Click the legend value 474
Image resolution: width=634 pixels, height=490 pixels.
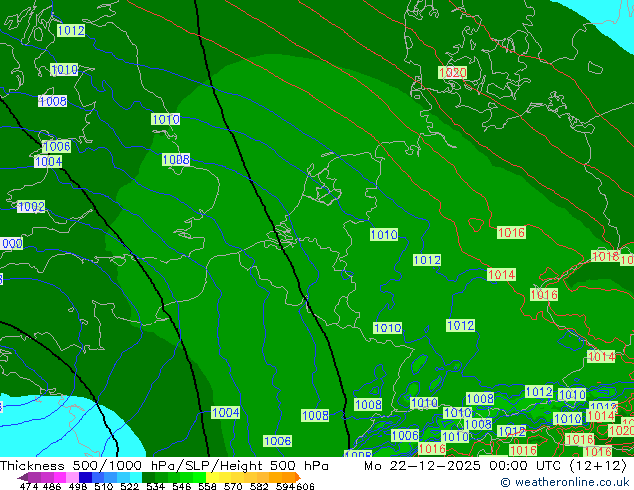[29, 486]
